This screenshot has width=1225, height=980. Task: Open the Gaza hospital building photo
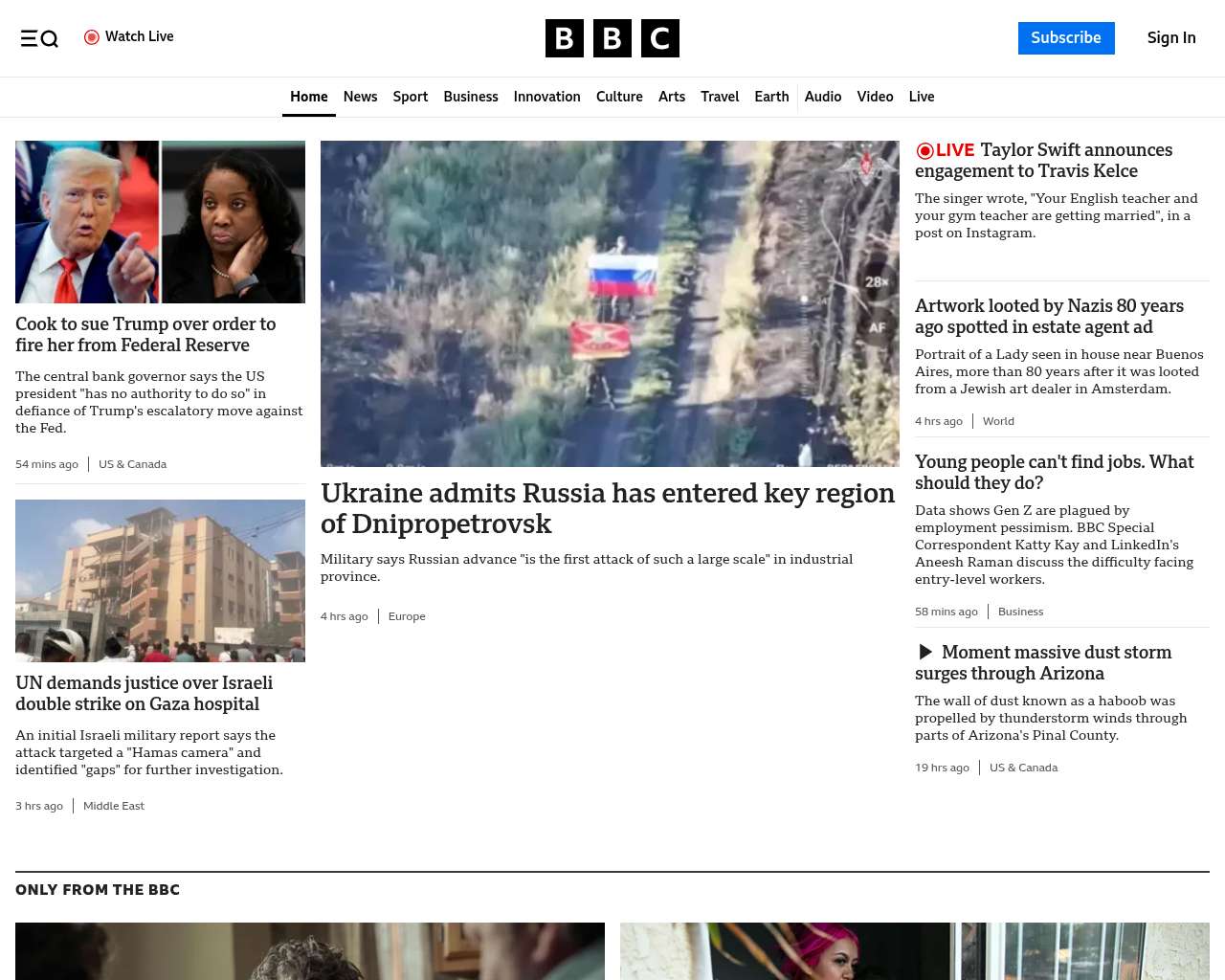point(160,581)
